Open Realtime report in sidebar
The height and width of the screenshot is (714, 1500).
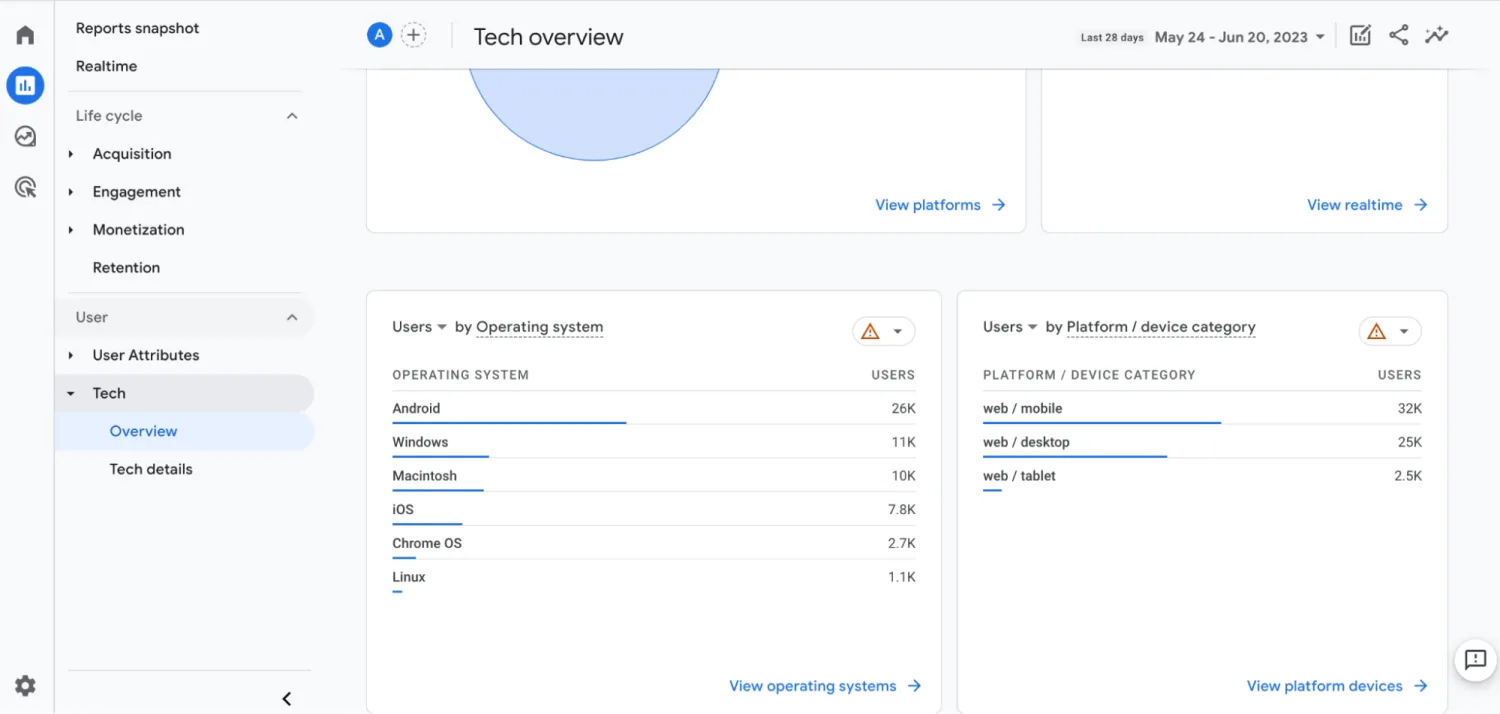[106, 66]
